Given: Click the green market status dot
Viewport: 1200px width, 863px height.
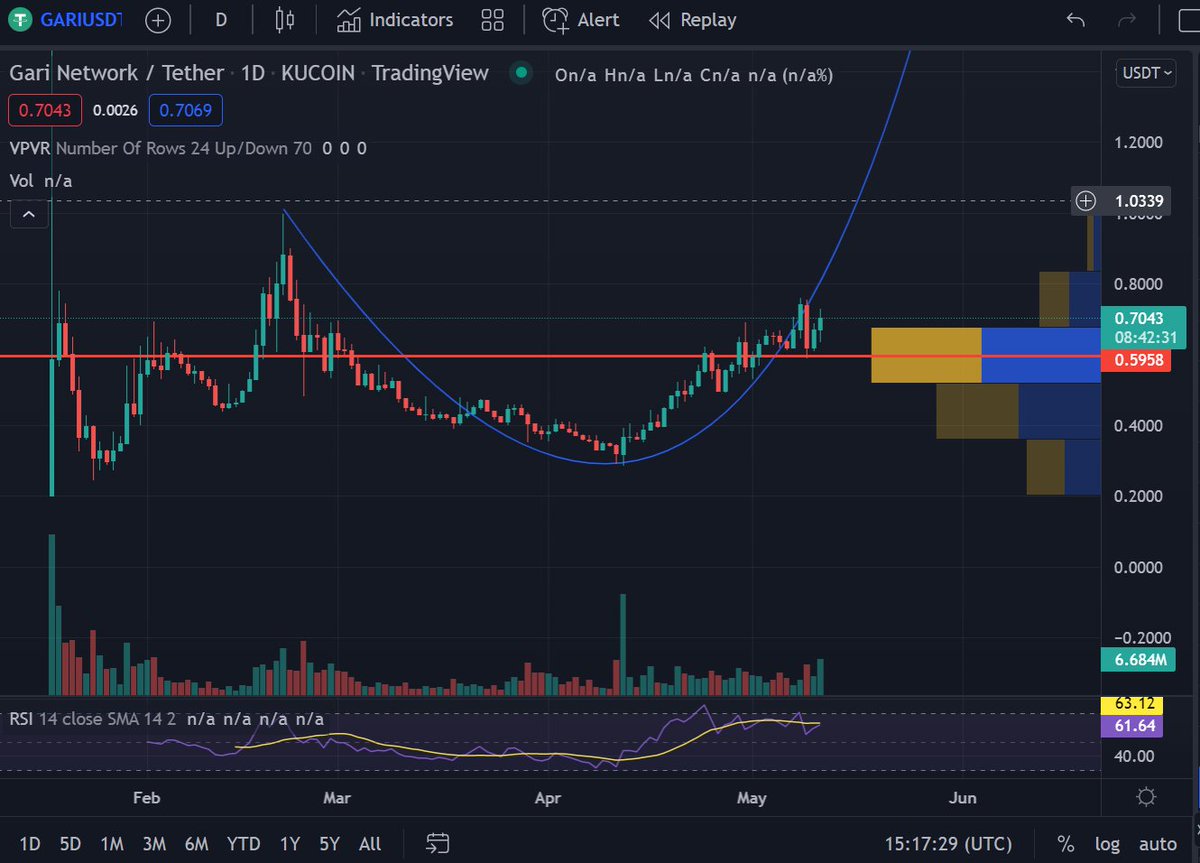Looking at the screenshot, I should (519, 73).
